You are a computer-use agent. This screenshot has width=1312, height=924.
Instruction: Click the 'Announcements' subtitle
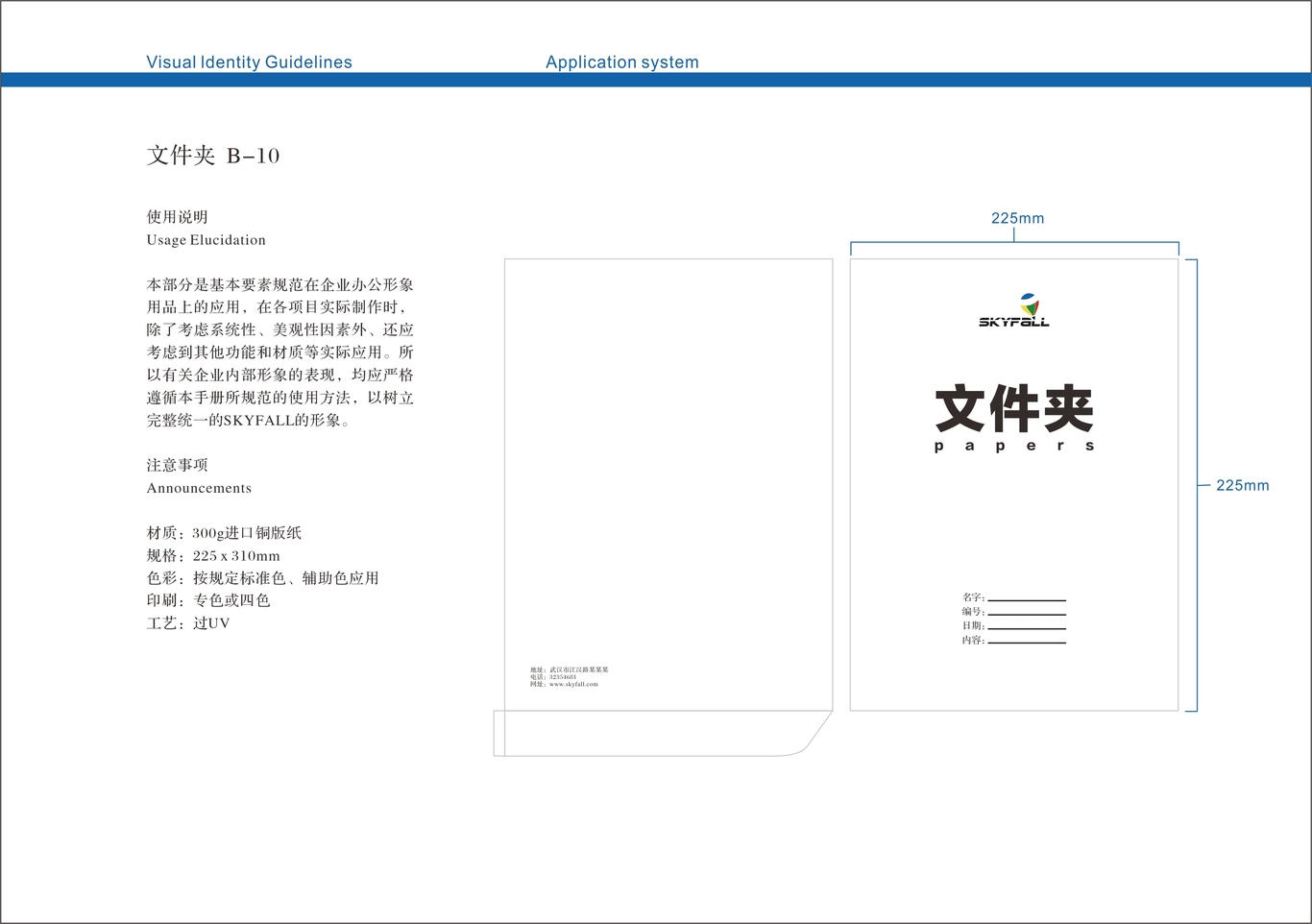(x=199, y=488)
